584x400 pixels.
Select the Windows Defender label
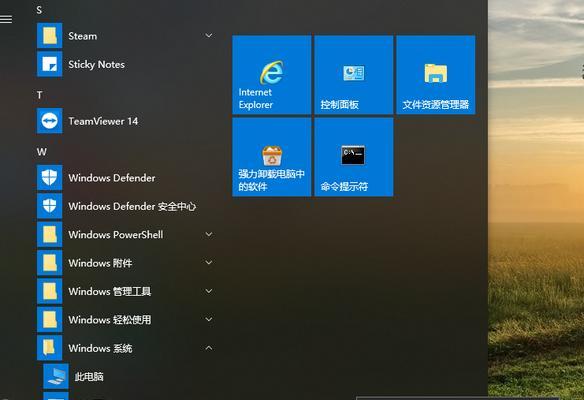(112, 178)
